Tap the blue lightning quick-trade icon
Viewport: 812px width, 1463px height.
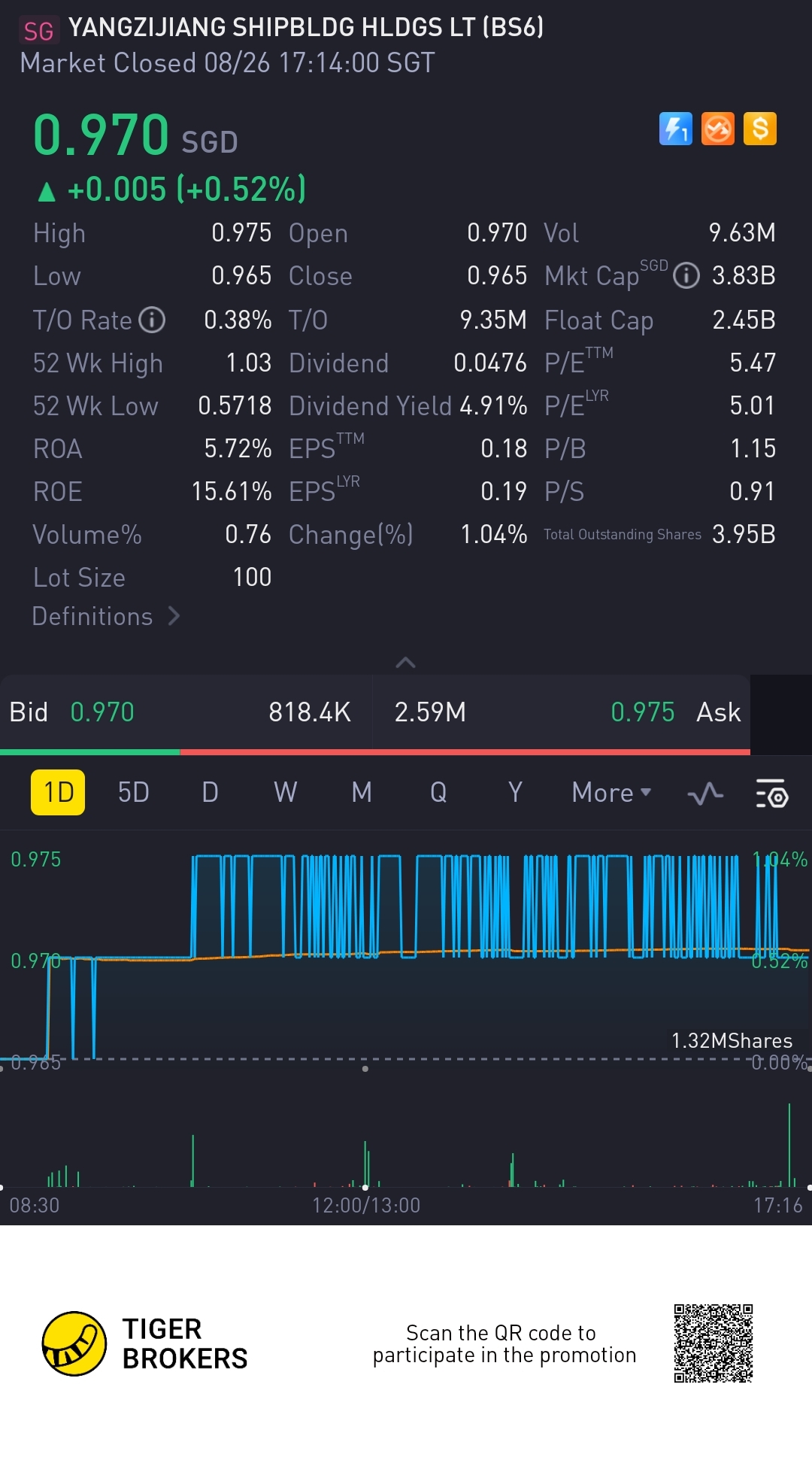pyautogui.click(x=675, y=129)
